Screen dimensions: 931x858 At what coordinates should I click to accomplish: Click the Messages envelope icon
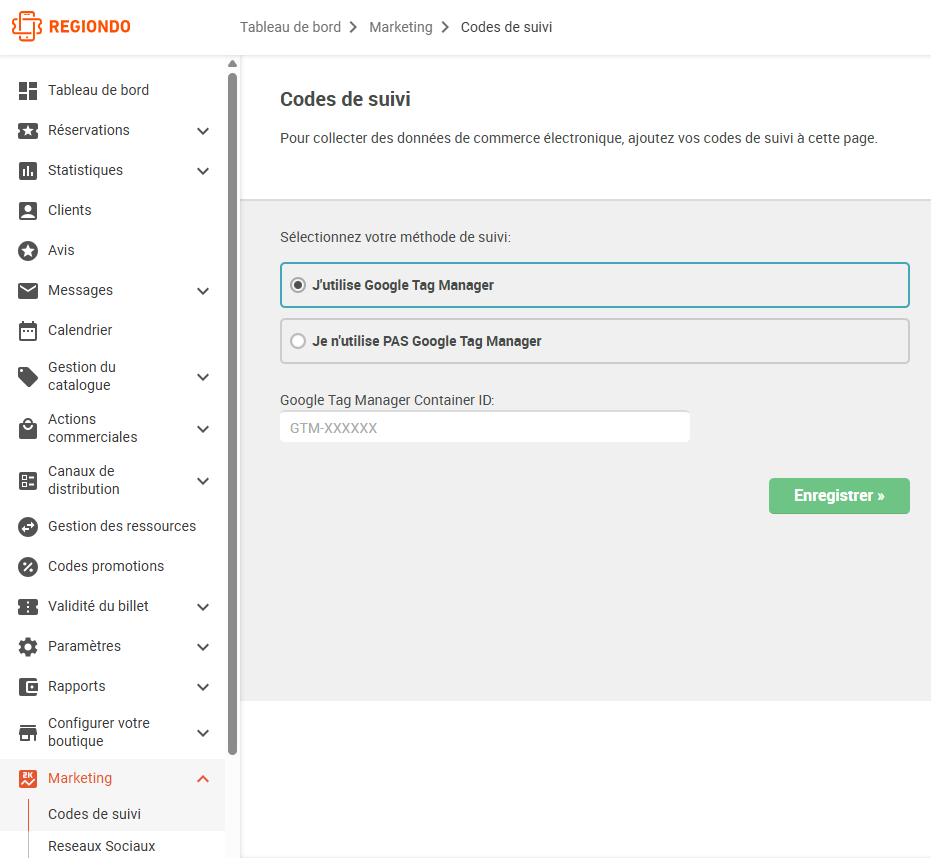tap(28, 290)
